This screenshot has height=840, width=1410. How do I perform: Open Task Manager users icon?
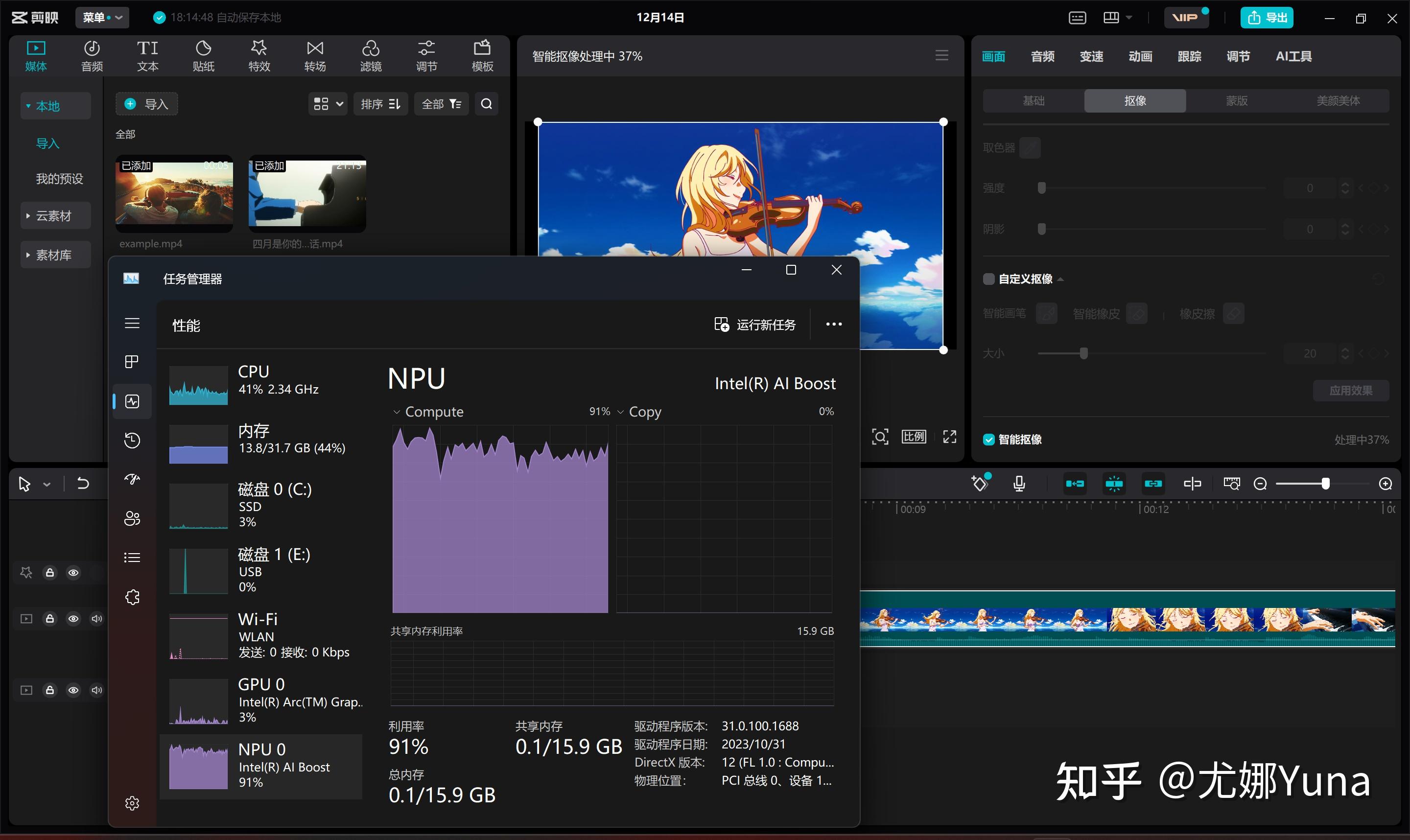132,518
